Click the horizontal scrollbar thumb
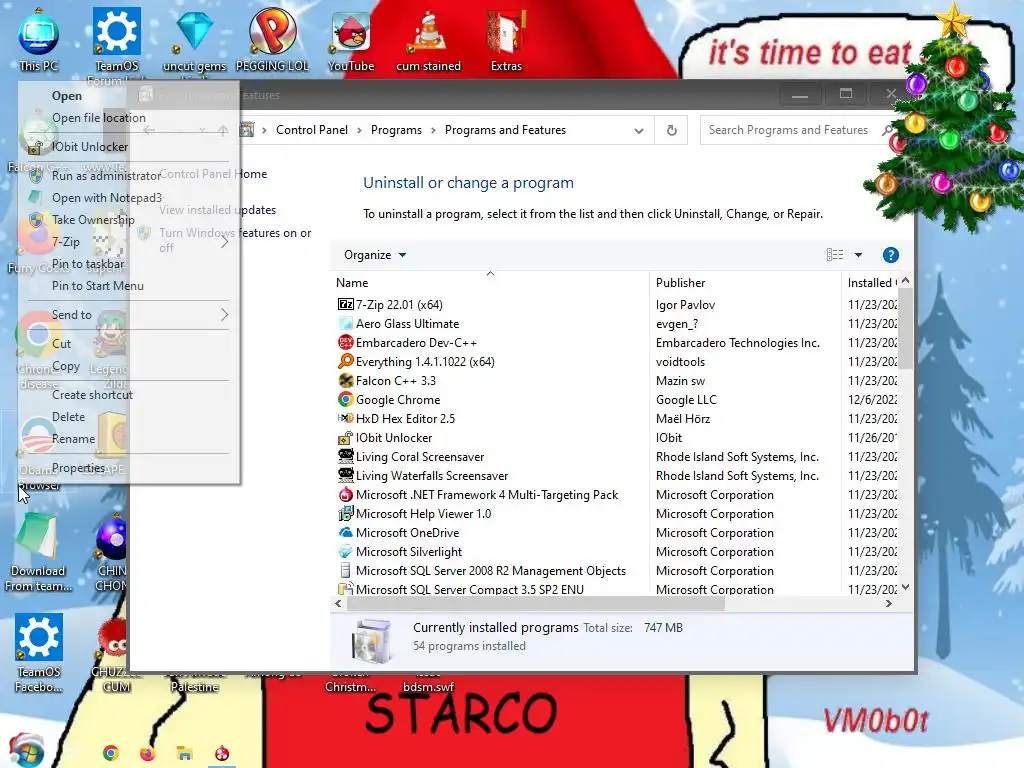The height and width of the screenshot is (768, 1024). pyautogui.click(x=536, y=603)
